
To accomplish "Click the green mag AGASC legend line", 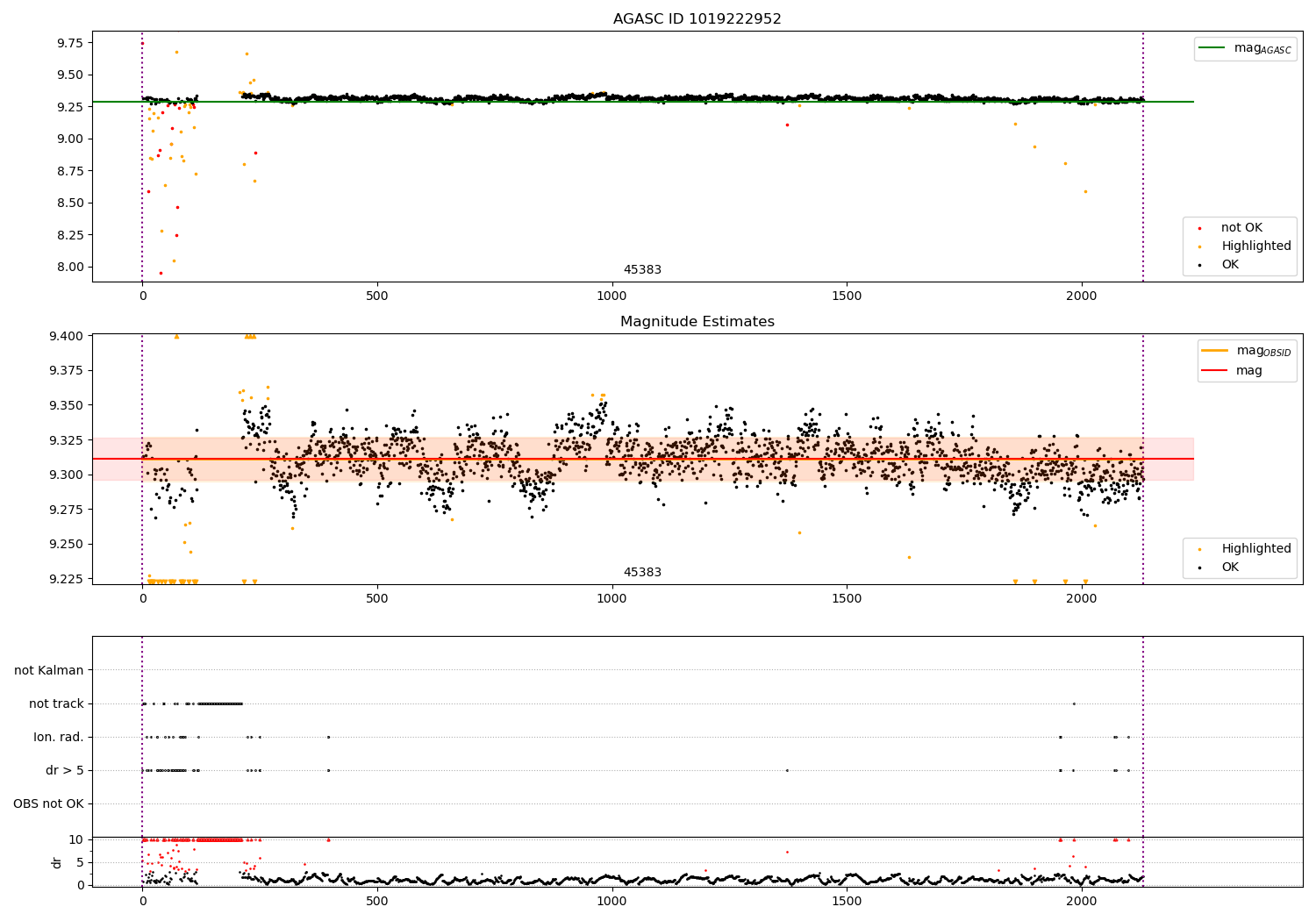I will point(1212,48).
